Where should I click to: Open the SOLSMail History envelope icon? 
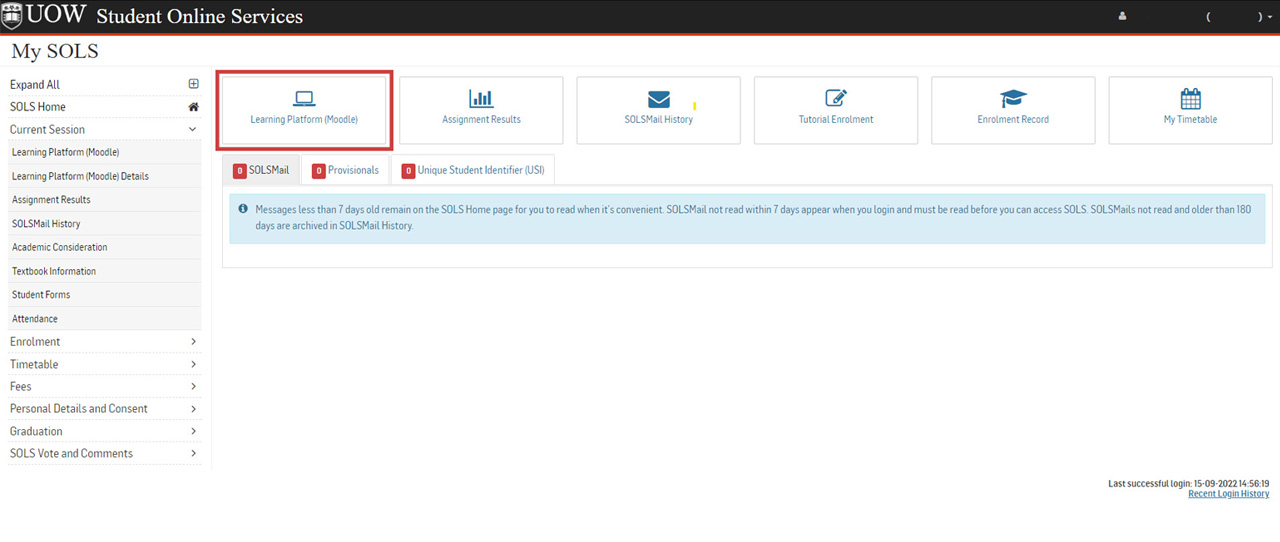(x=658, y=98)
